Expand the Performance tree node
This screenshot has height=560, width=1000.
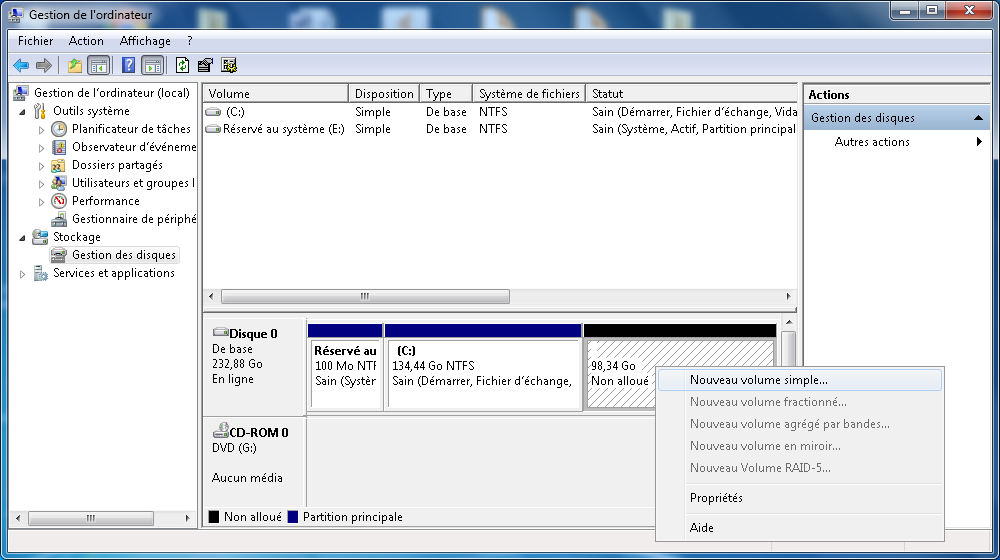pyautogui.click(x=41, y=202)
